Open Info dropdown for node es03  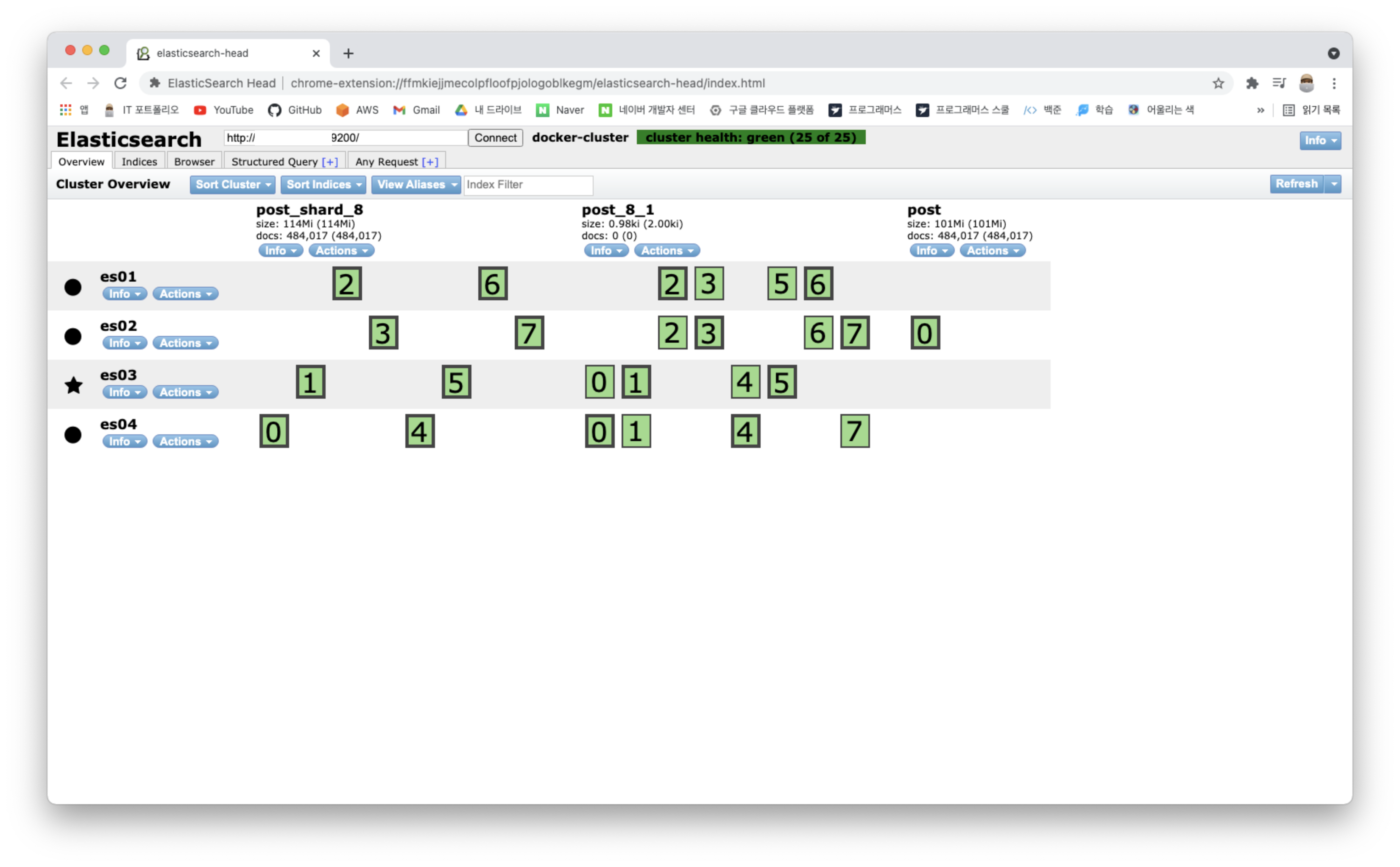125,392
